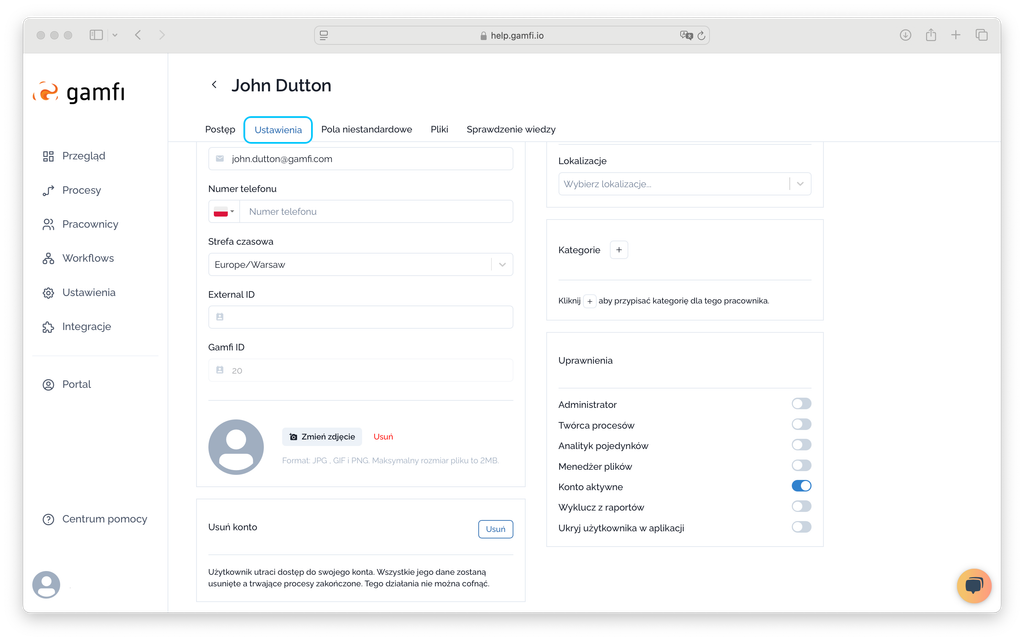Viewport: 1024px width, 641px height.
Task: Open Centrum pomocy help icon
Action: coord(48,519)
